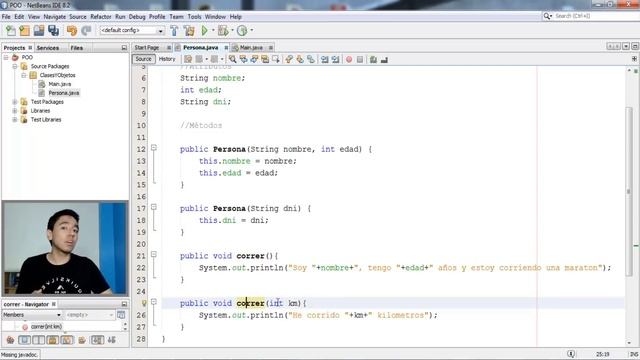
Task: Click Sort by Name icon in Navigator
Action: click(x=97, y=340)
